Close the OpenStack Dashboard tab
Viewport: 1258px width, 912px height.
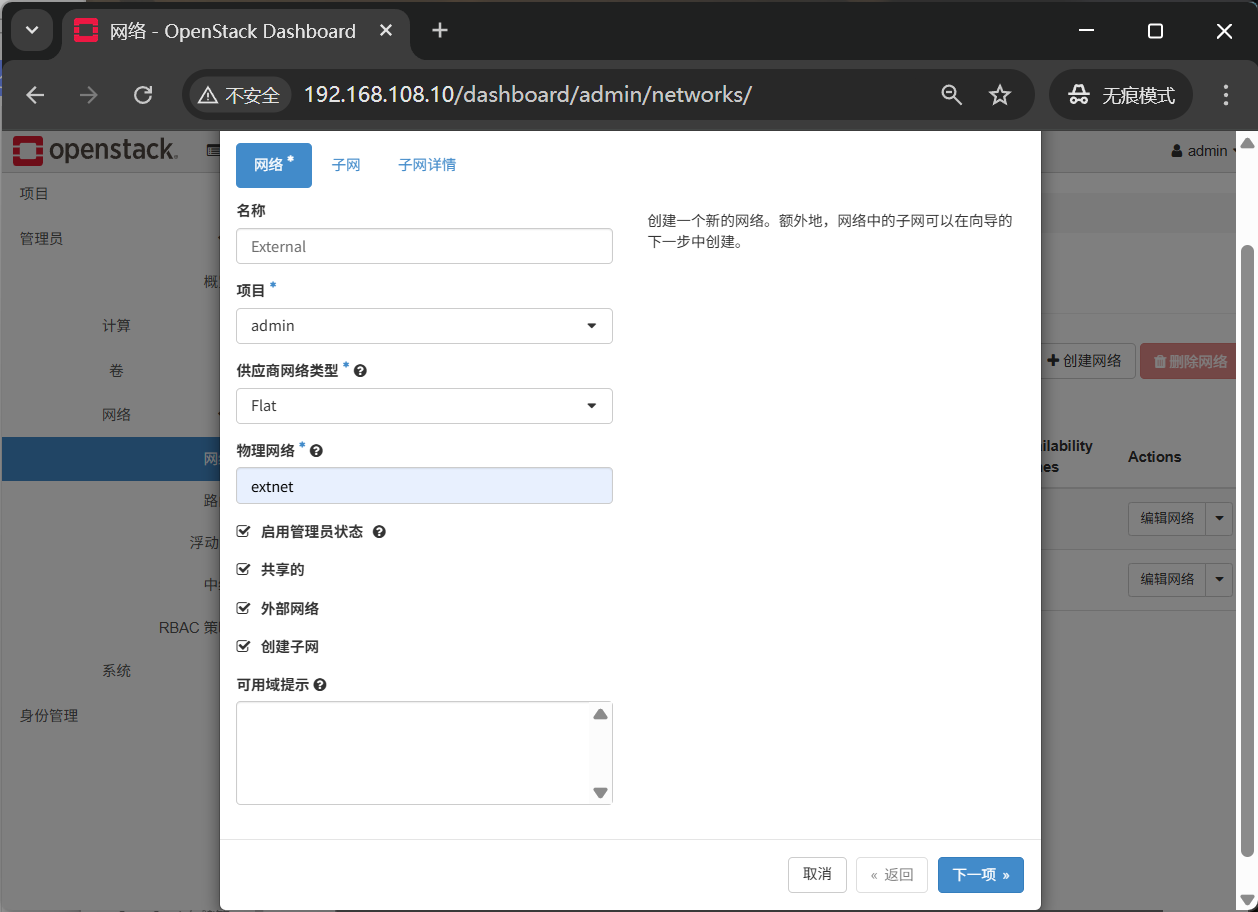(x=388, y=31)
